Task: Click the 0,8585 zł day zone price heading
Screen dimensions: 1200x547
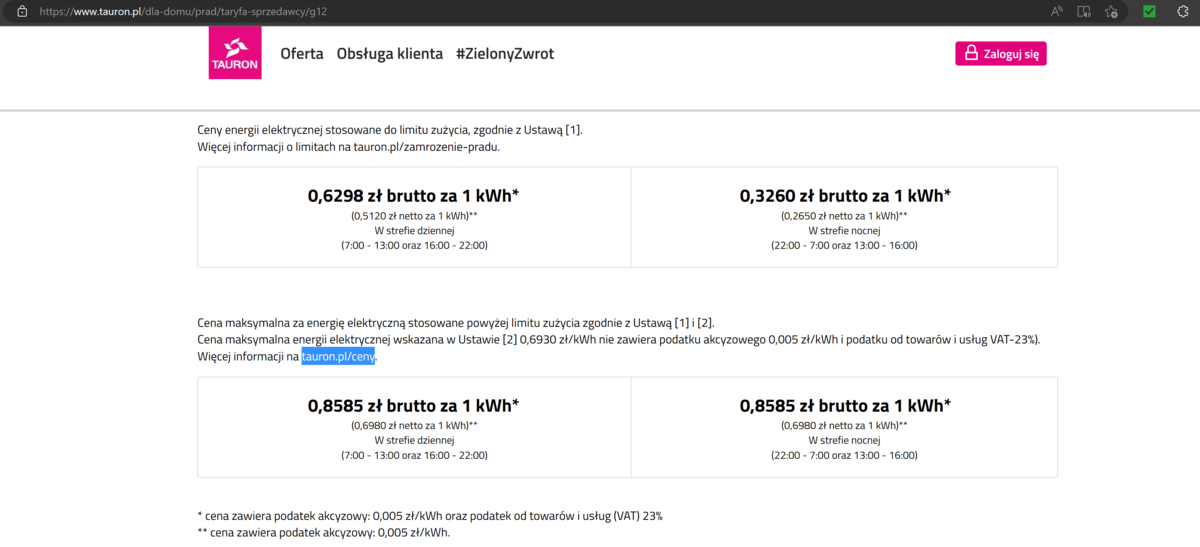Action: pyautogui.click(x=413, y=406)
